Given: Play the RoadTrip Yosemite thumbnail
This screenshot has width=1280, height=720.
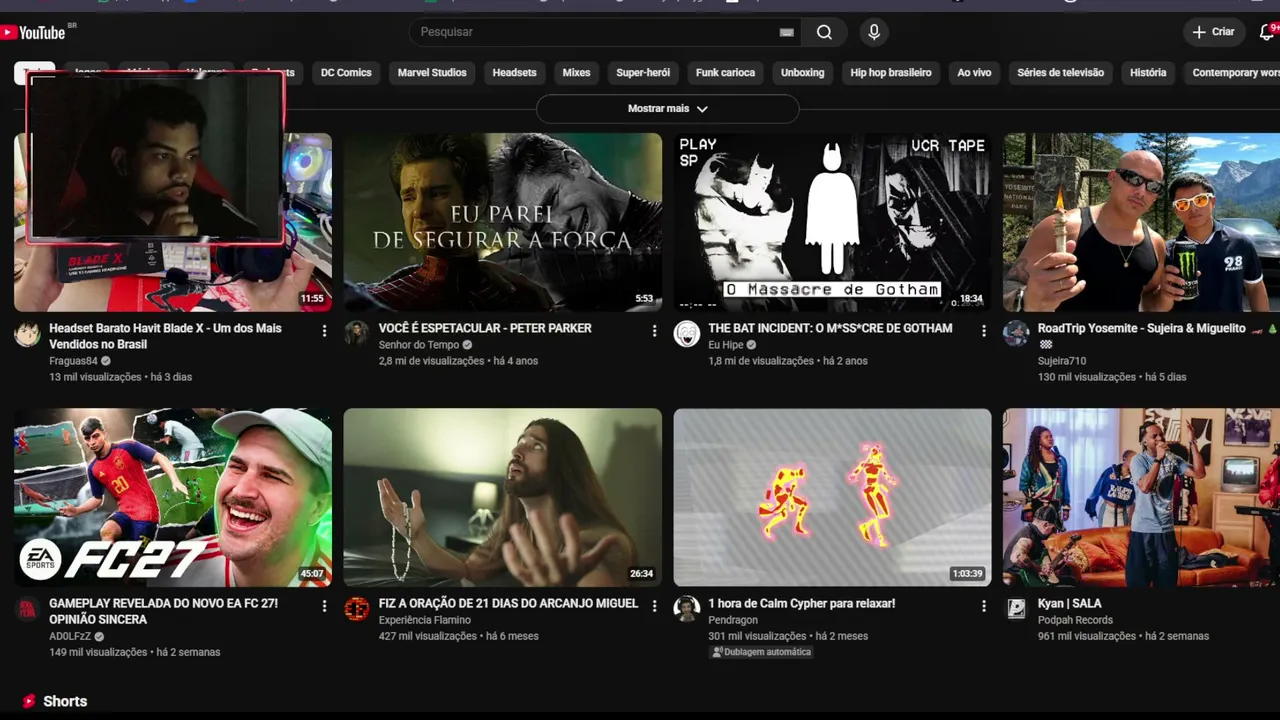Looking at the screenshot, I should click(x=1141, y=222).
